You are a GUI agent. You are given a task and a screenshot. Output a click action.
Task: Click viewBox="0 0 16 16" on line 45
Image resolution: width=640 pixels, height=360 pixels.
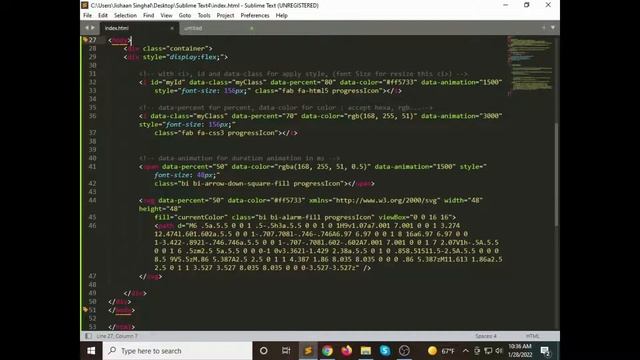point(415,217)
